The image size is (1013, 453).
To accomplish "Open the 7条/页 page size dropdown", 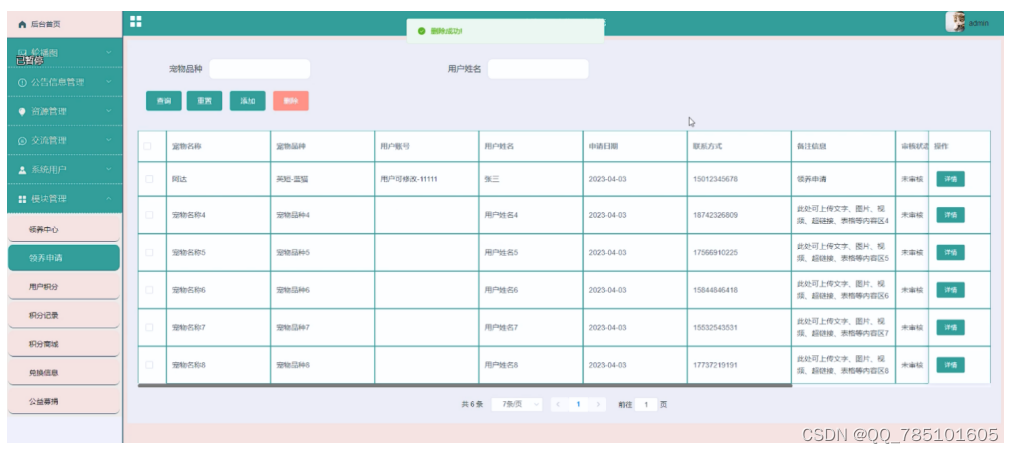I will point(517,404).
